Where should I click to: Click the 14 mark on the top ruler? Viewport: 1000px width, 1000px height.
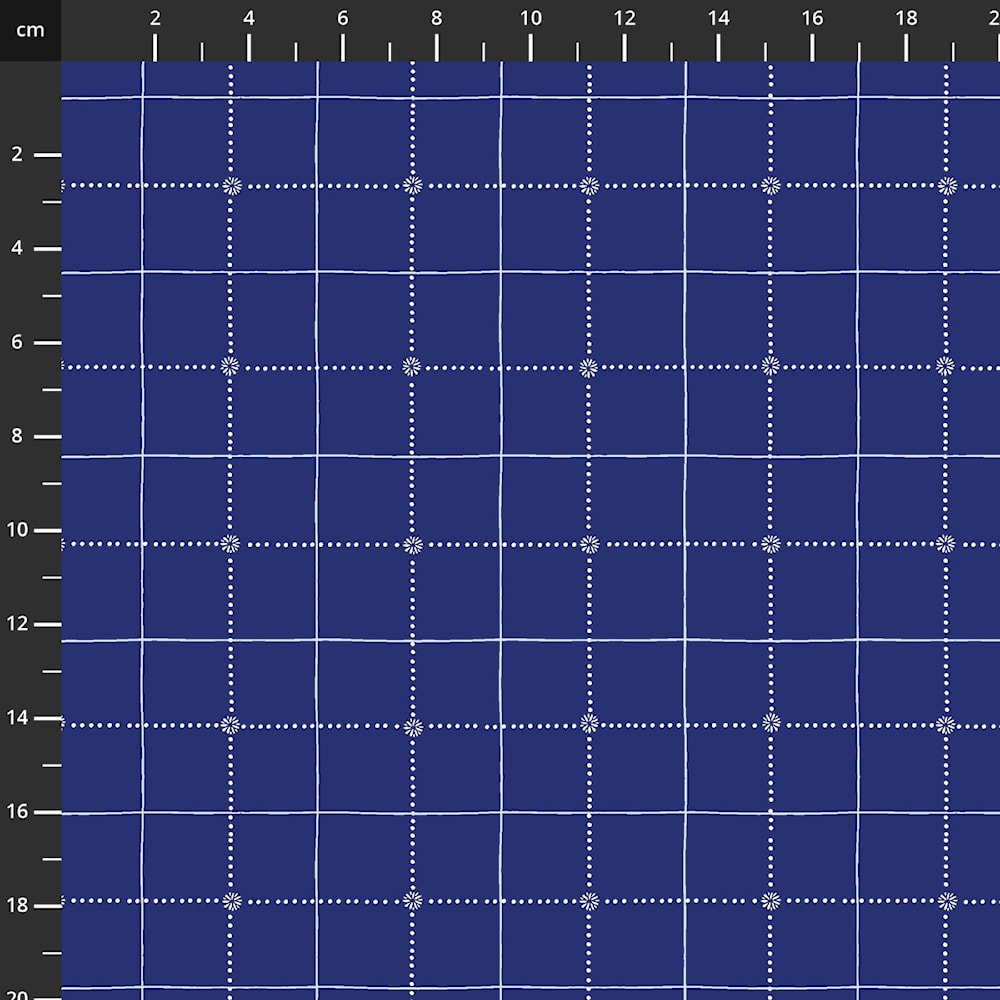pos(718,19)
